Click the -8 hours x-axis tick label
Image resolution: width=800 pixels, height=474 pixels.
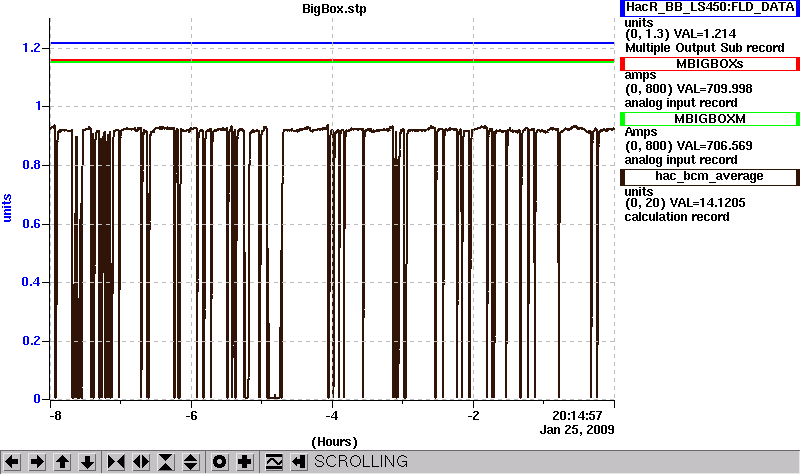(x=55, y=416)
